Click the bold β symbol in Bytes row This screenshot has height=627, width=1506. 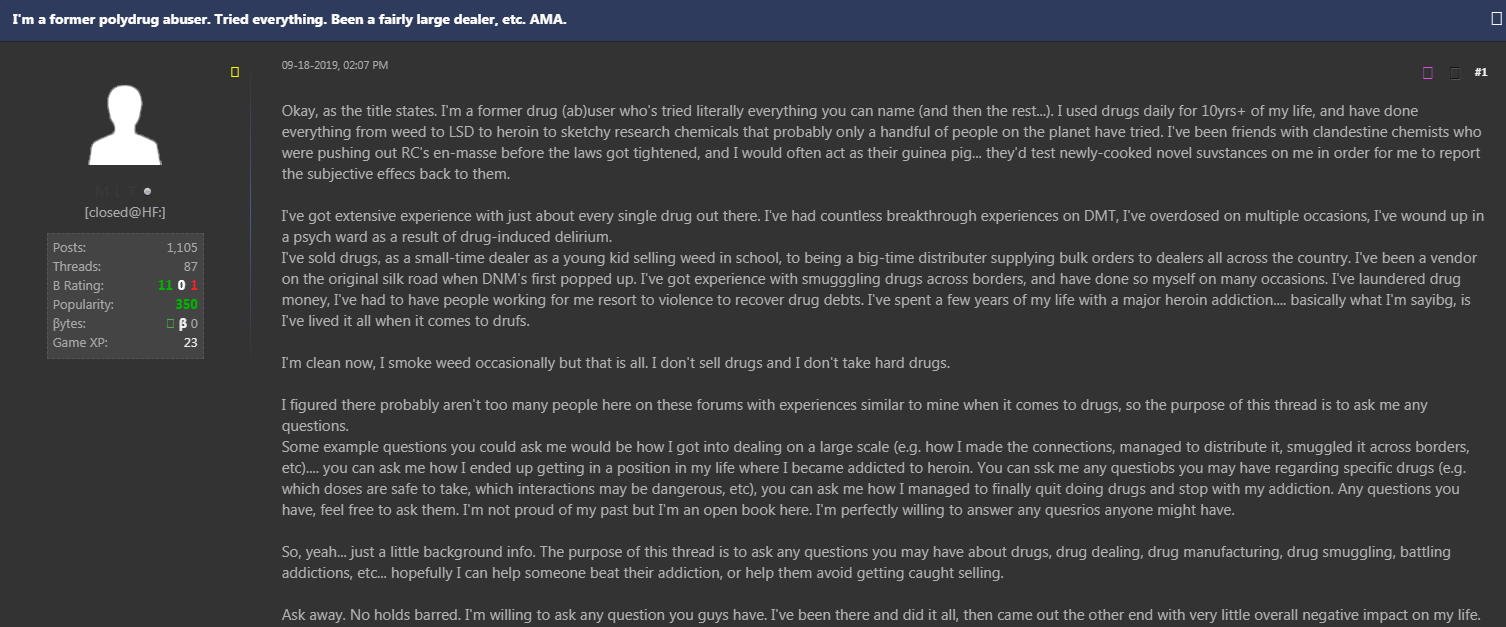pyautogui.click(x=182, y=324)
